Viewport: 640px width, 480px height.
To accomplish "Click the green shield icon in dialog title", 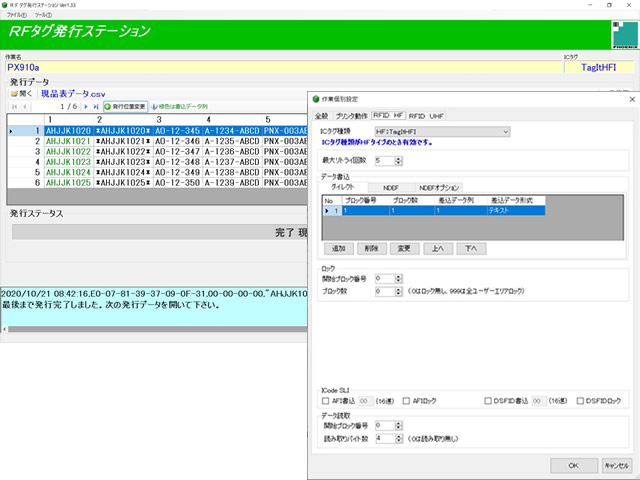I will pyautogui.click(x=316, y=99).
